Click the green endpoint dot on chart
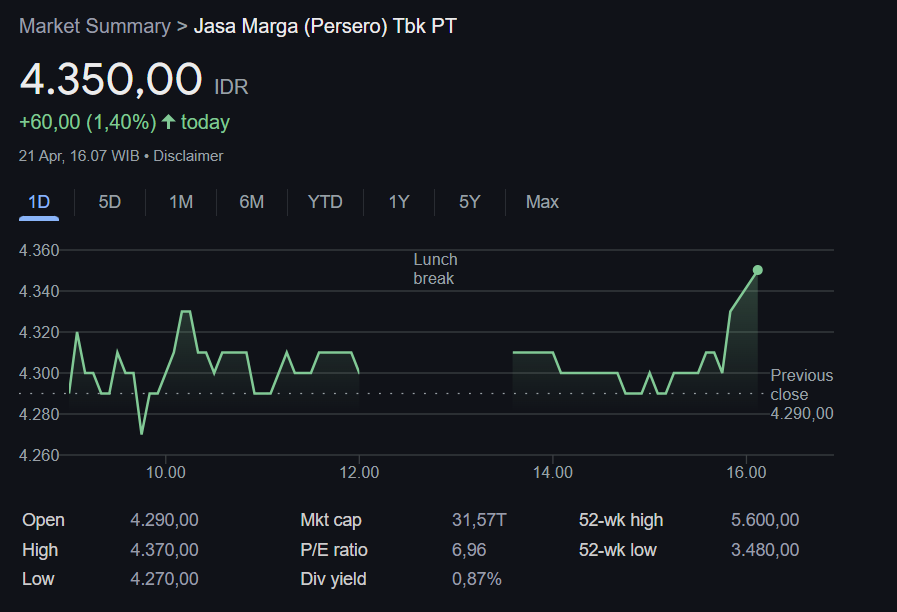 [757, 270]
